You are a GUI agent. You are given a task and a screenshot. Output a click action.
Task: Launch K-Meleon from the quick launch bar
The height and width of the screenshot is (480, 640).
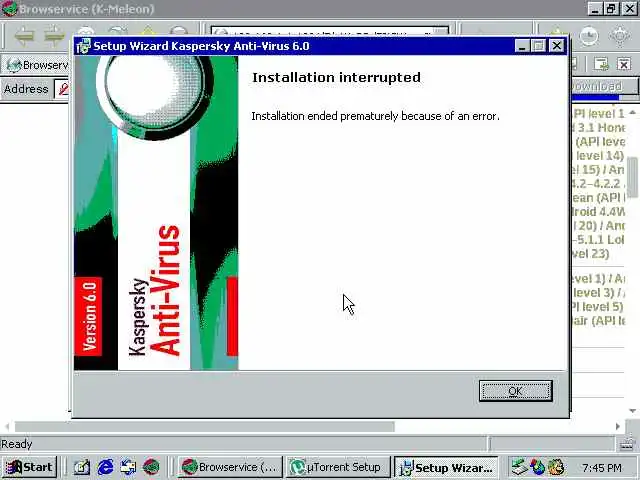pos(151,467)
